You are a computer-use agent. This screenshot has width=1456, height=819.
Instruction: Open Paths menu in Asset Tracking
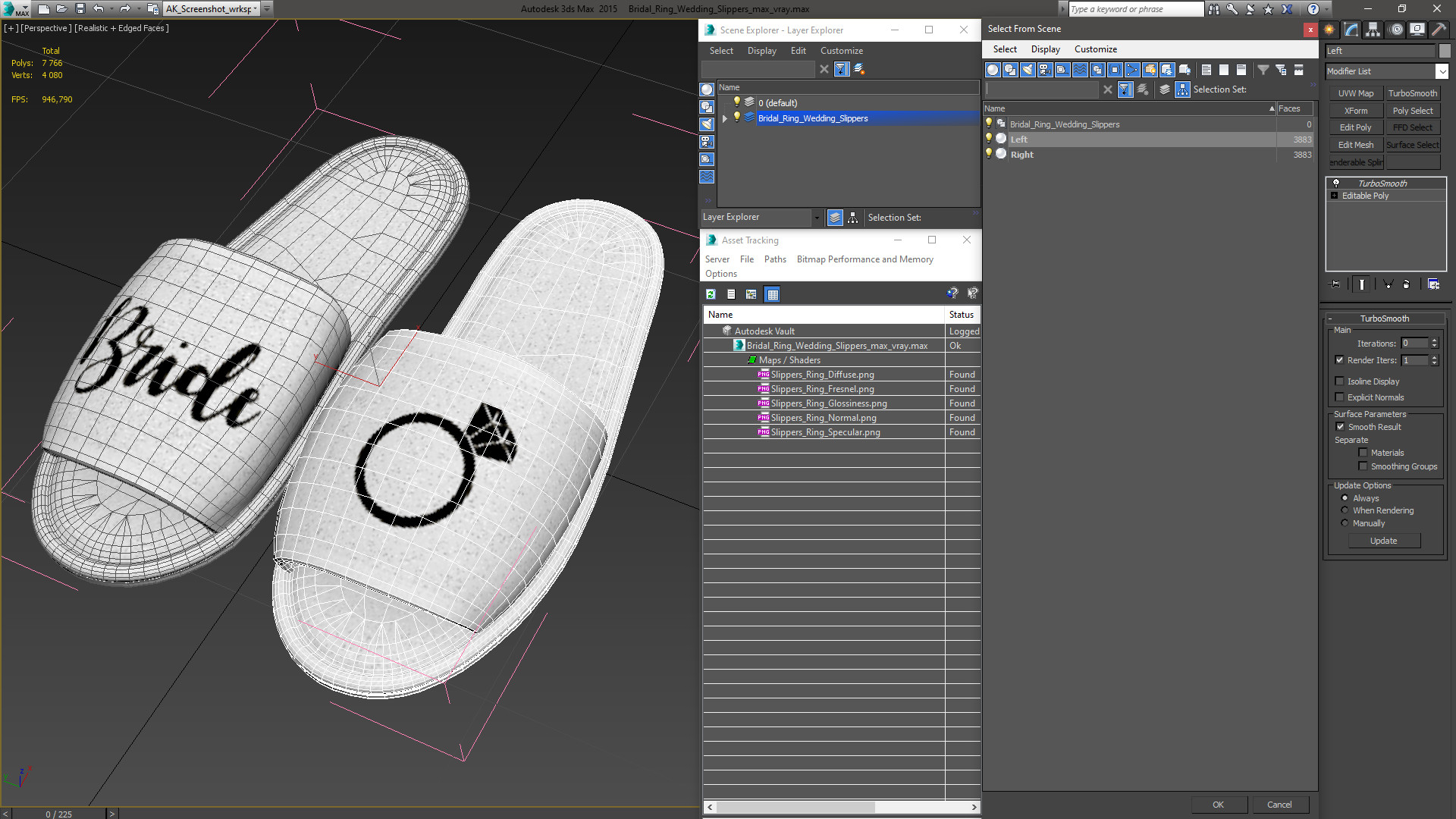[775, 259]
